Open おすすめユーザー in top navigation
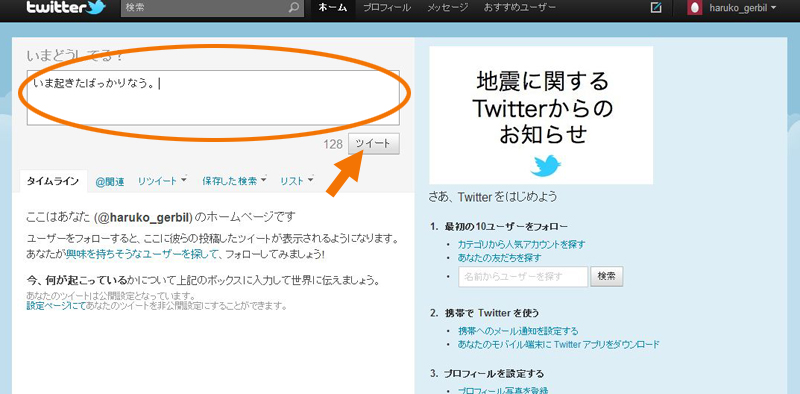 pyautogui.click(x=519, y=8)
